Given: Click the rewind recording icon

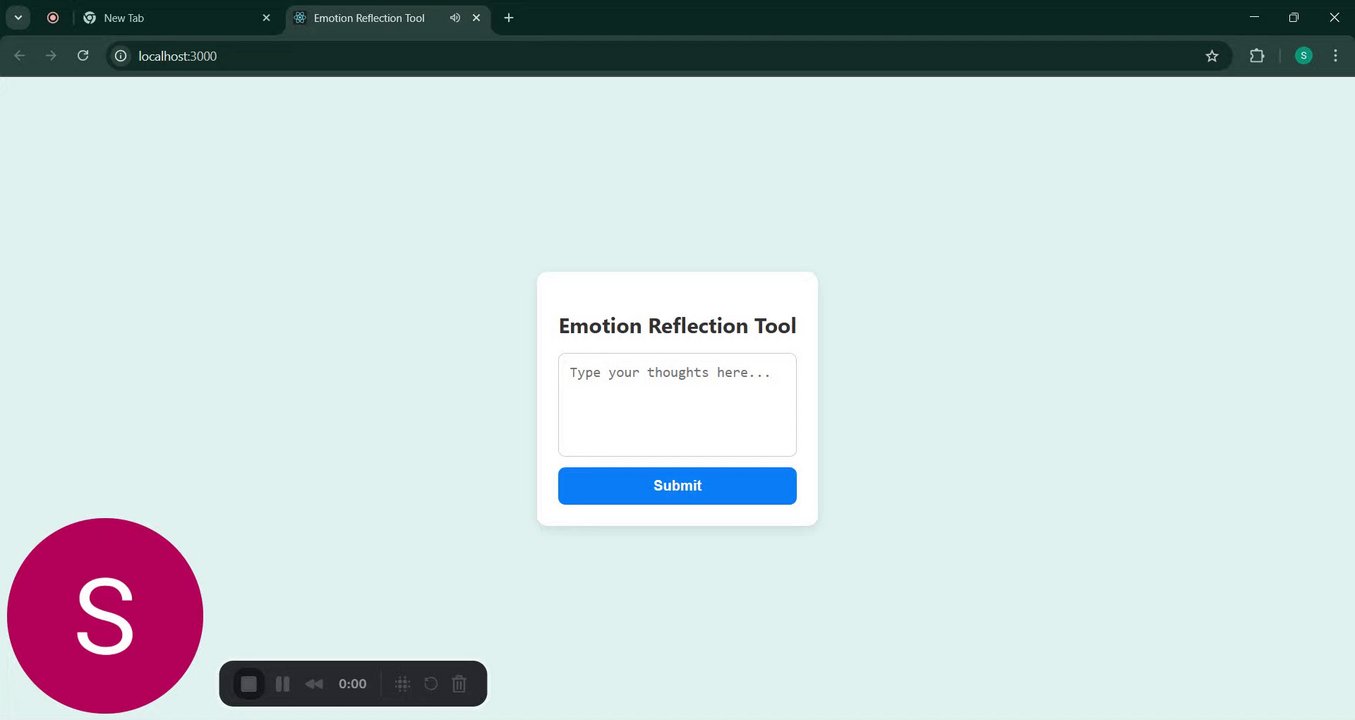Looking at the screenshot, I should pos(314,684).
